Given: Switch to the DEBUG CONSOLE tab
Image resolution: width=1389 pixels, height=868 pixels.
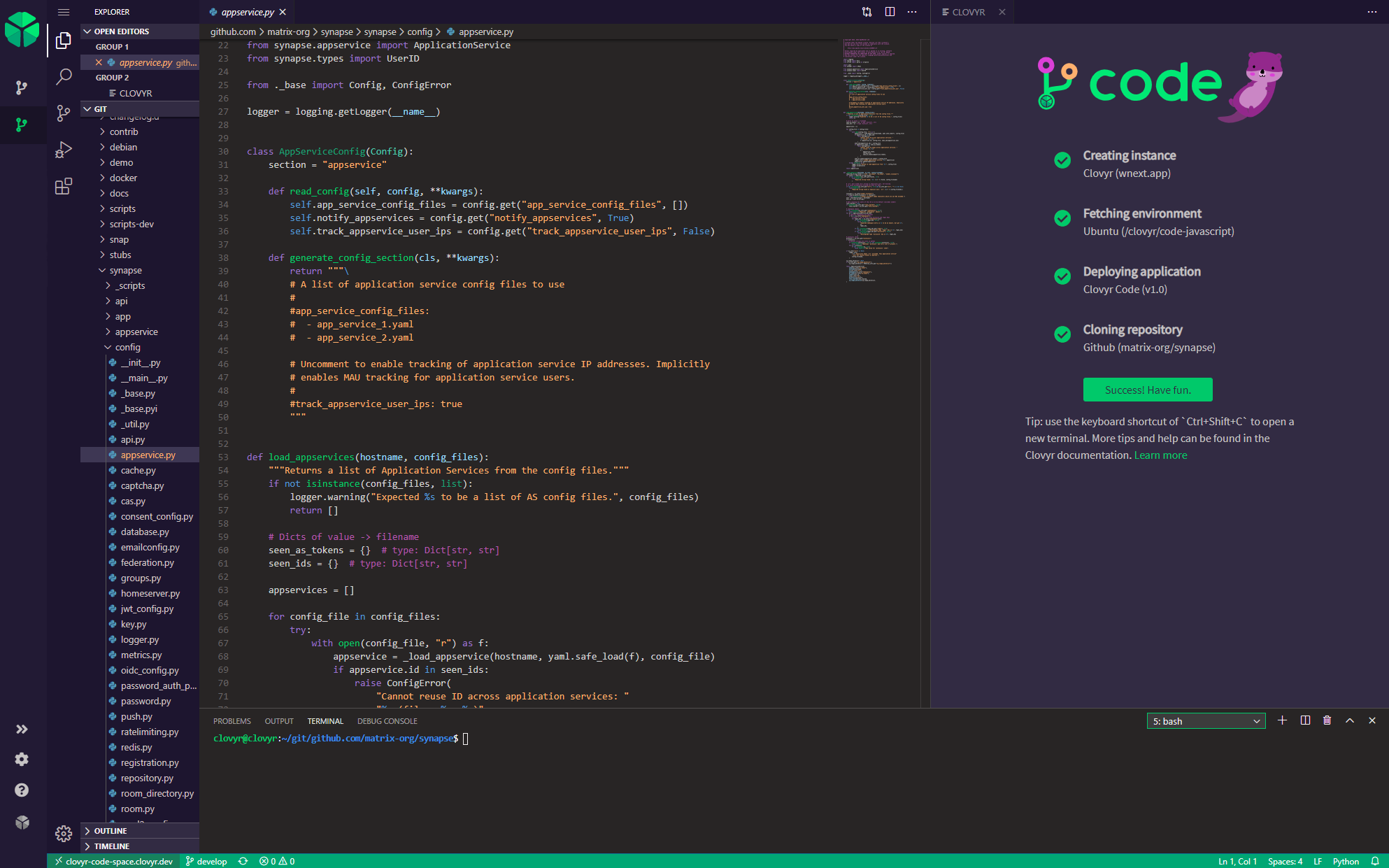Looking at the screenshot, I should tap(387, 721).
